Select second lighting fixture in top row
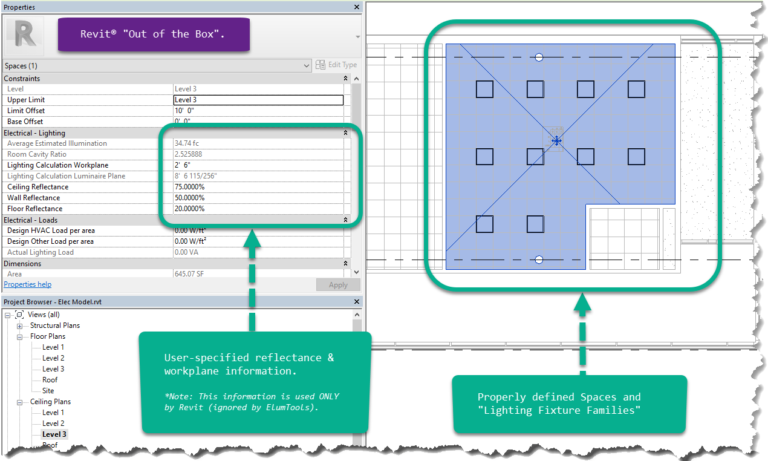Screen dimensions: 768x461 (x=535, y=89)
